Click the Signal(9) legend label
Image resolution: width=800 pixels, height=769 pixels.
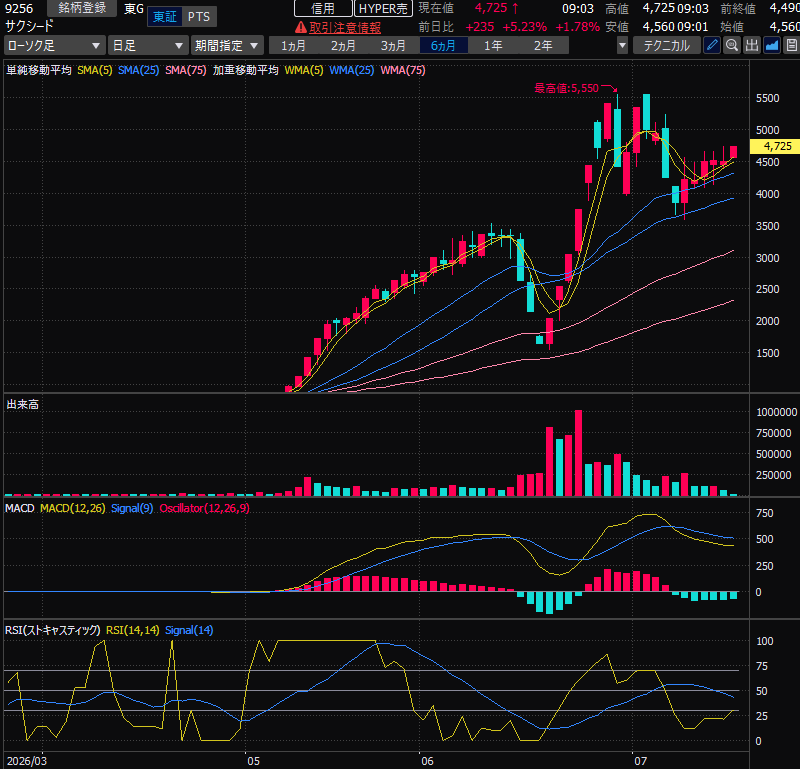(132, 508)
